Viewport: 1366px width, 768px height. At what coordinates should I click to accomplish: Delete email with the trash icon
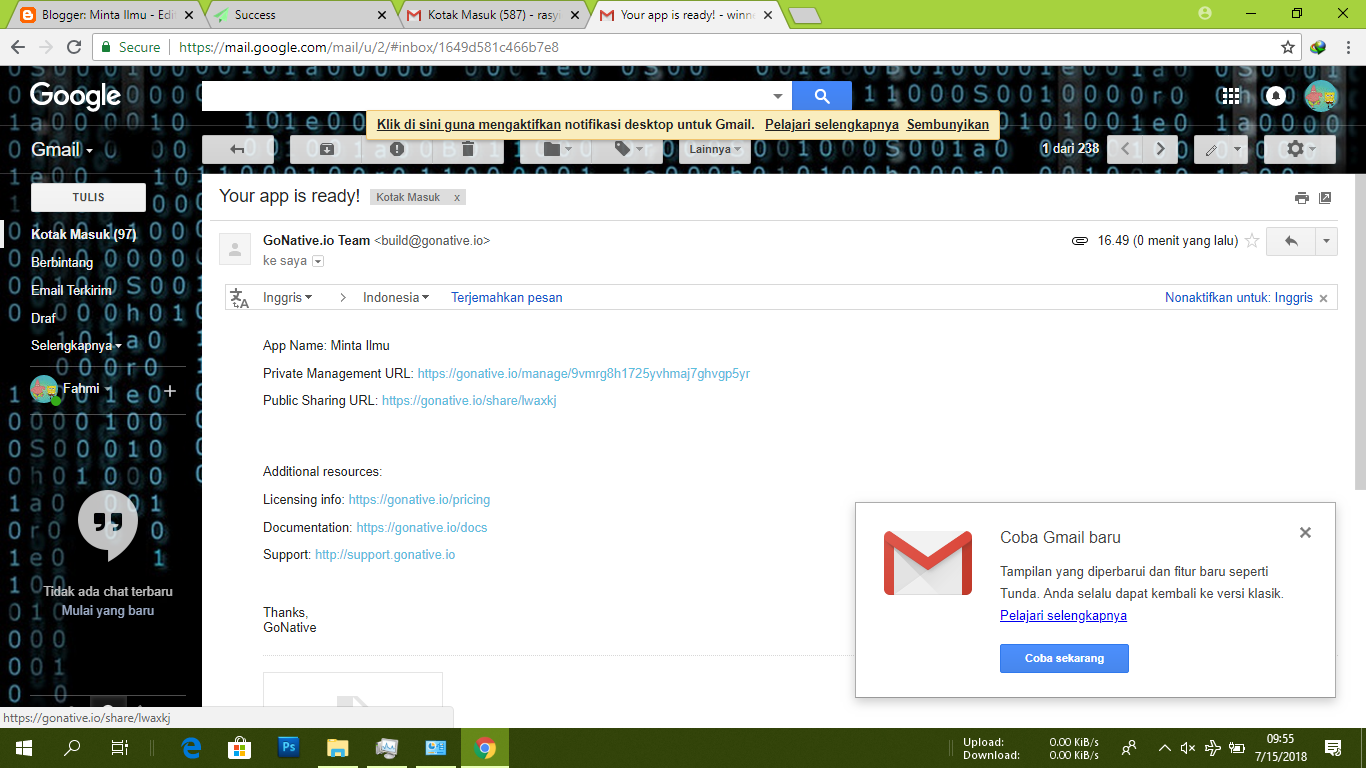[x=467, y=149]
